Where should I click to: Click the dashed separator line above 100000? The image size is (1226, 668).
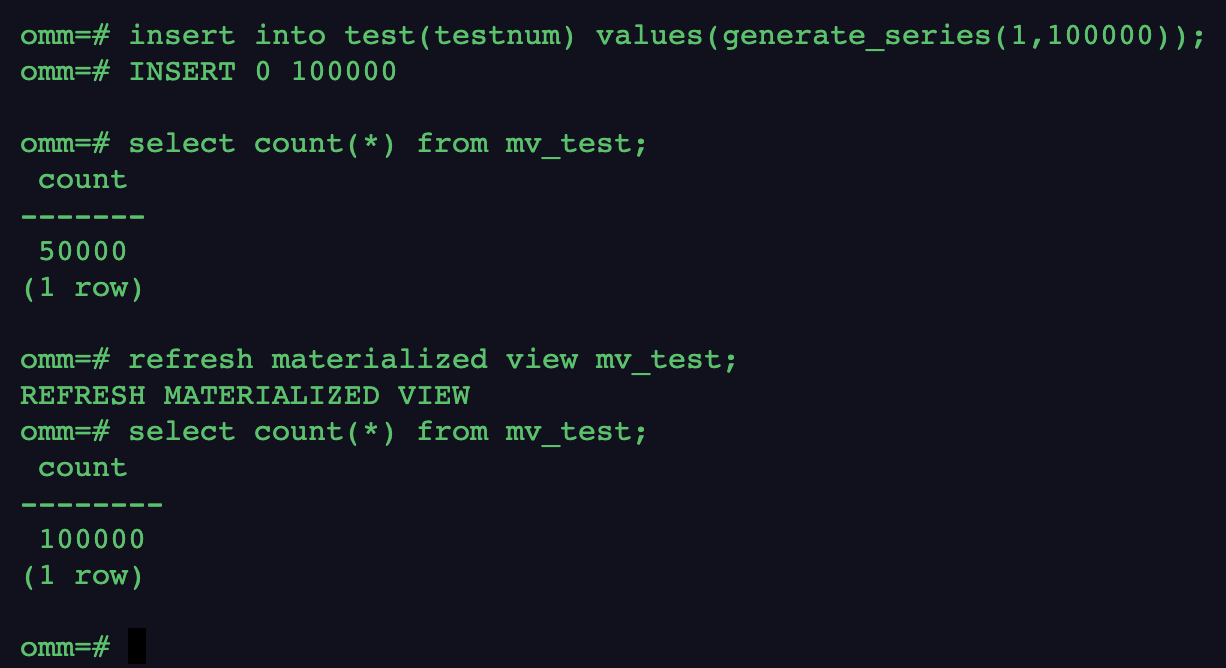92,503
